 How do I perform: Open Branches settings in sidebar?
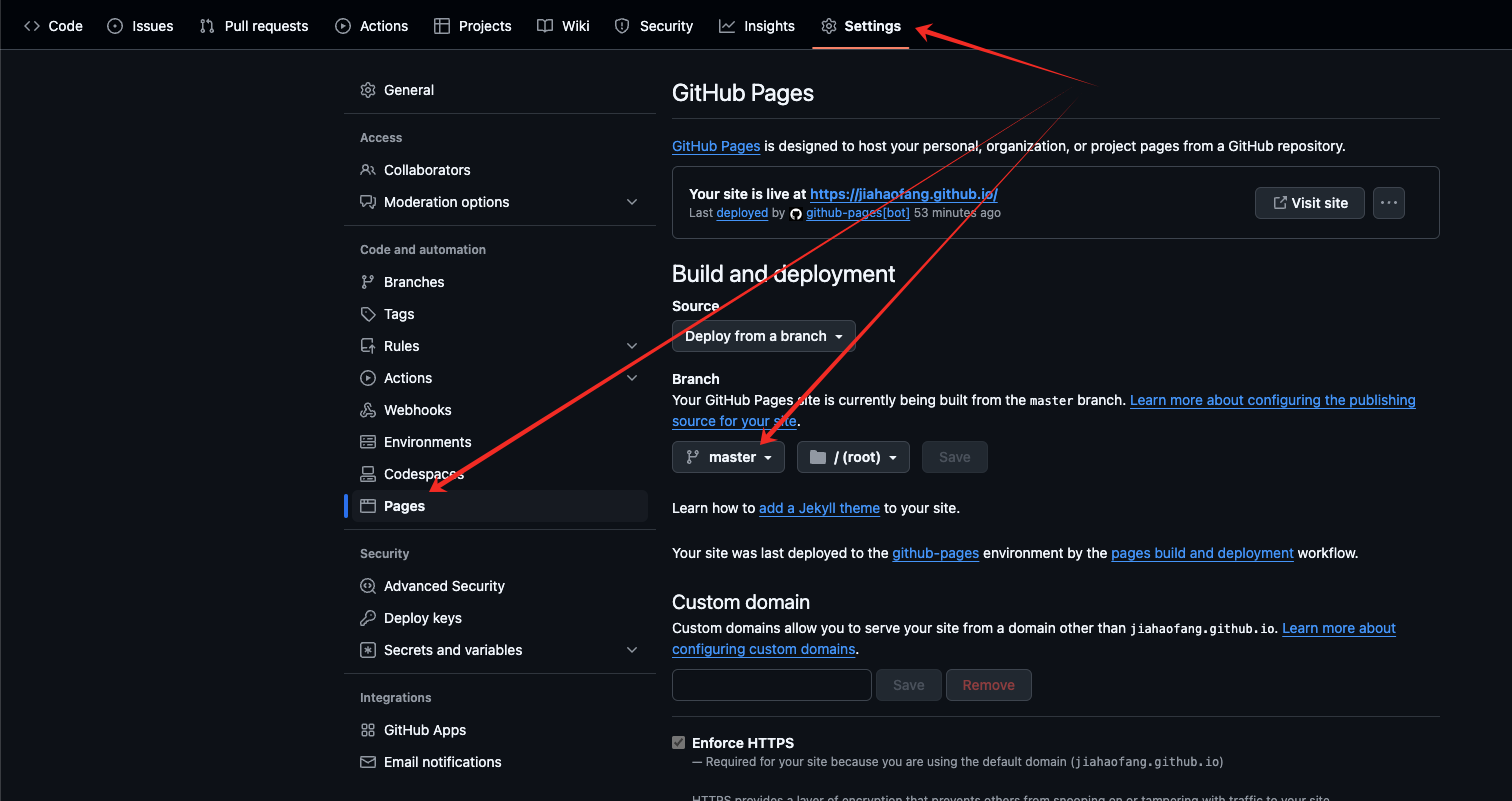pyautogui.click(x=500, y=282)
